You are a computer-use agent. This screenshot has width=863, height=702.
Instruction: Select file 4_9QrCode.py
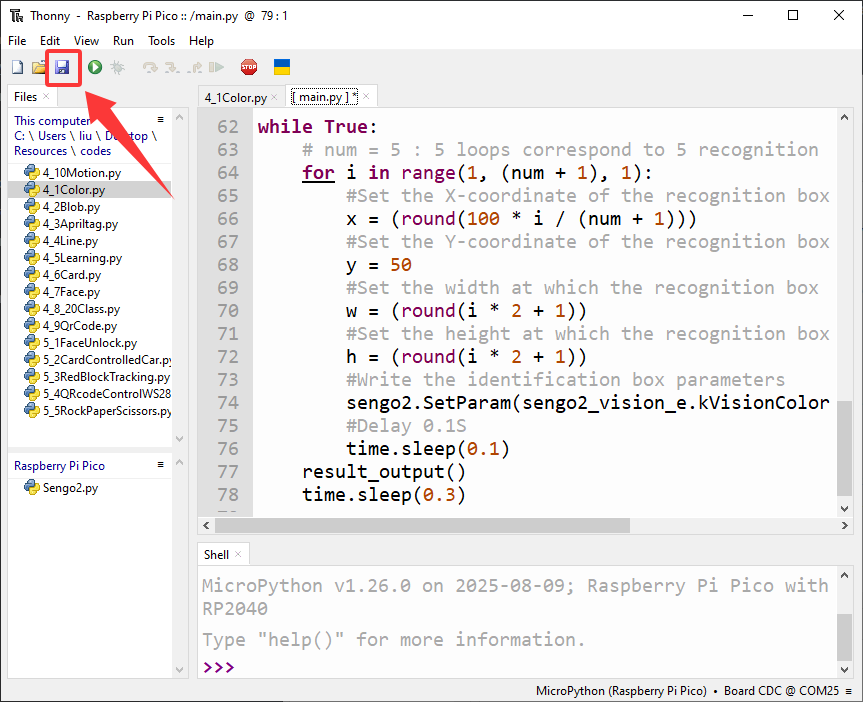(x=80, y=326)
